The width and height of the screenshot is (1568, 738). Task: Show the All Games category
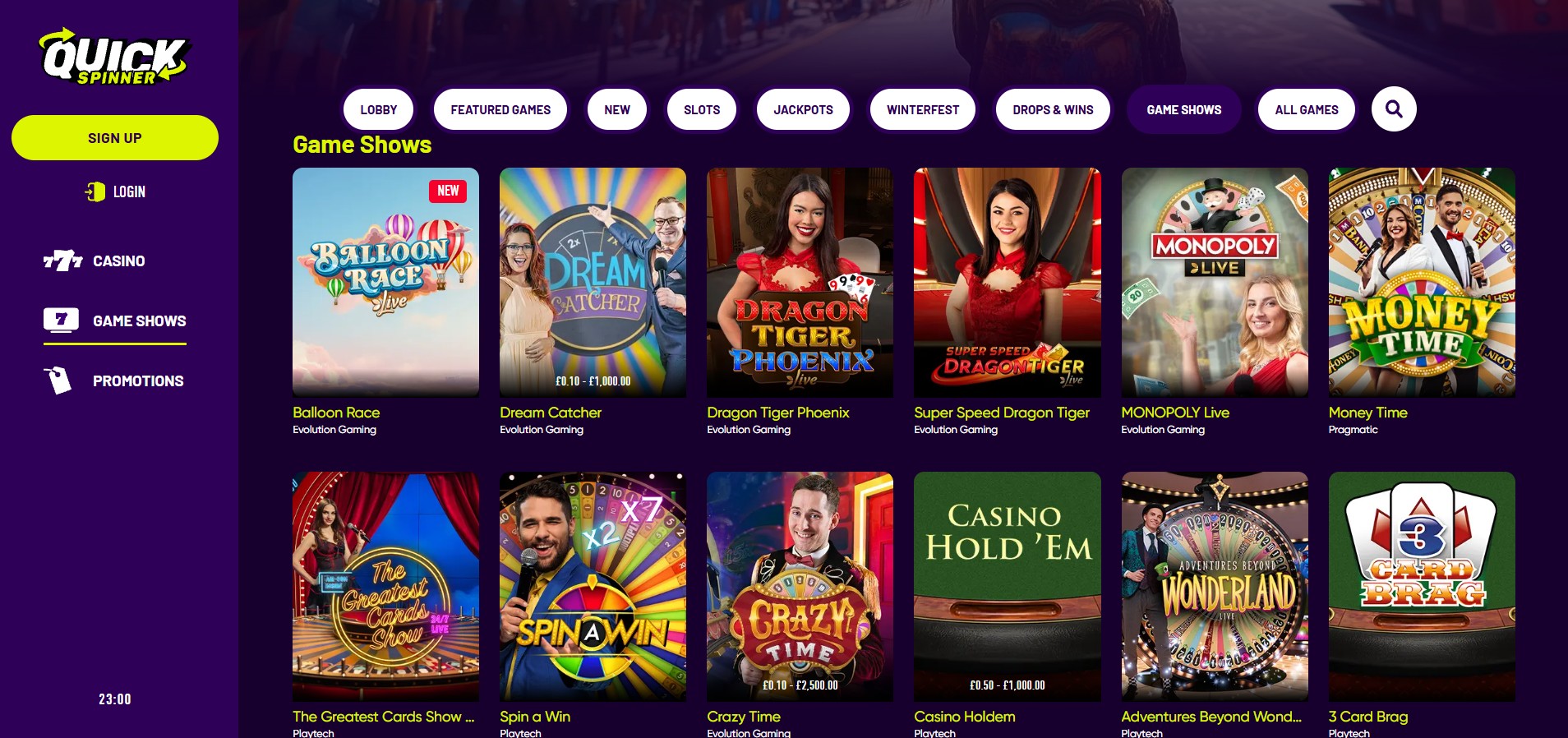click(1307, 109)
